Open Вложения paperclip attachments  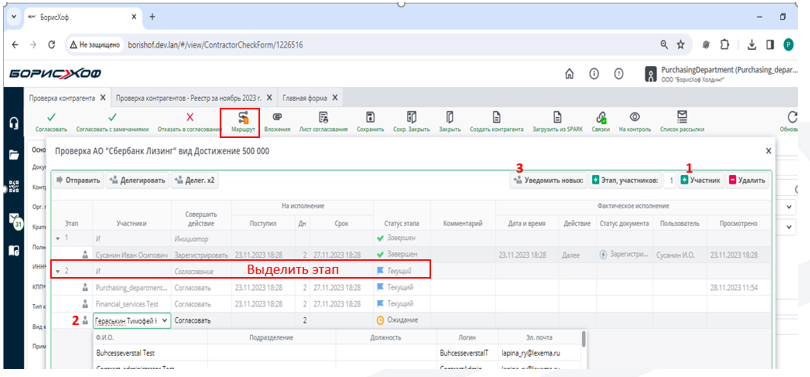click(277, 117)
